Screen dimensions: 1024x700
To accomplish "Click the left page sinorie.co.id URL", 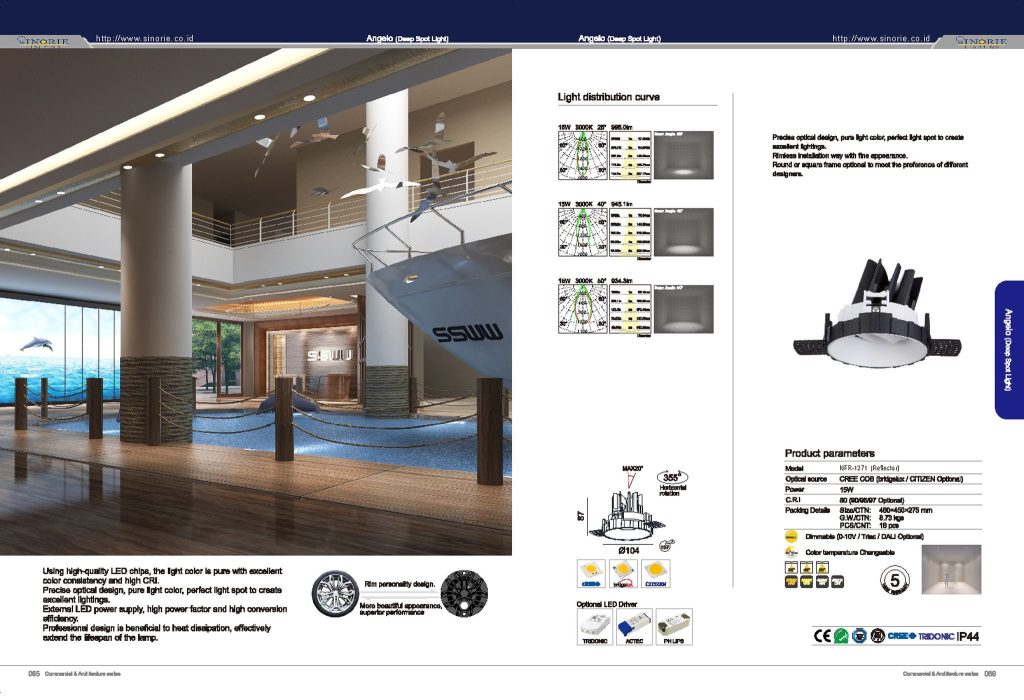I will pyautogui.click(x=143, y=38).
